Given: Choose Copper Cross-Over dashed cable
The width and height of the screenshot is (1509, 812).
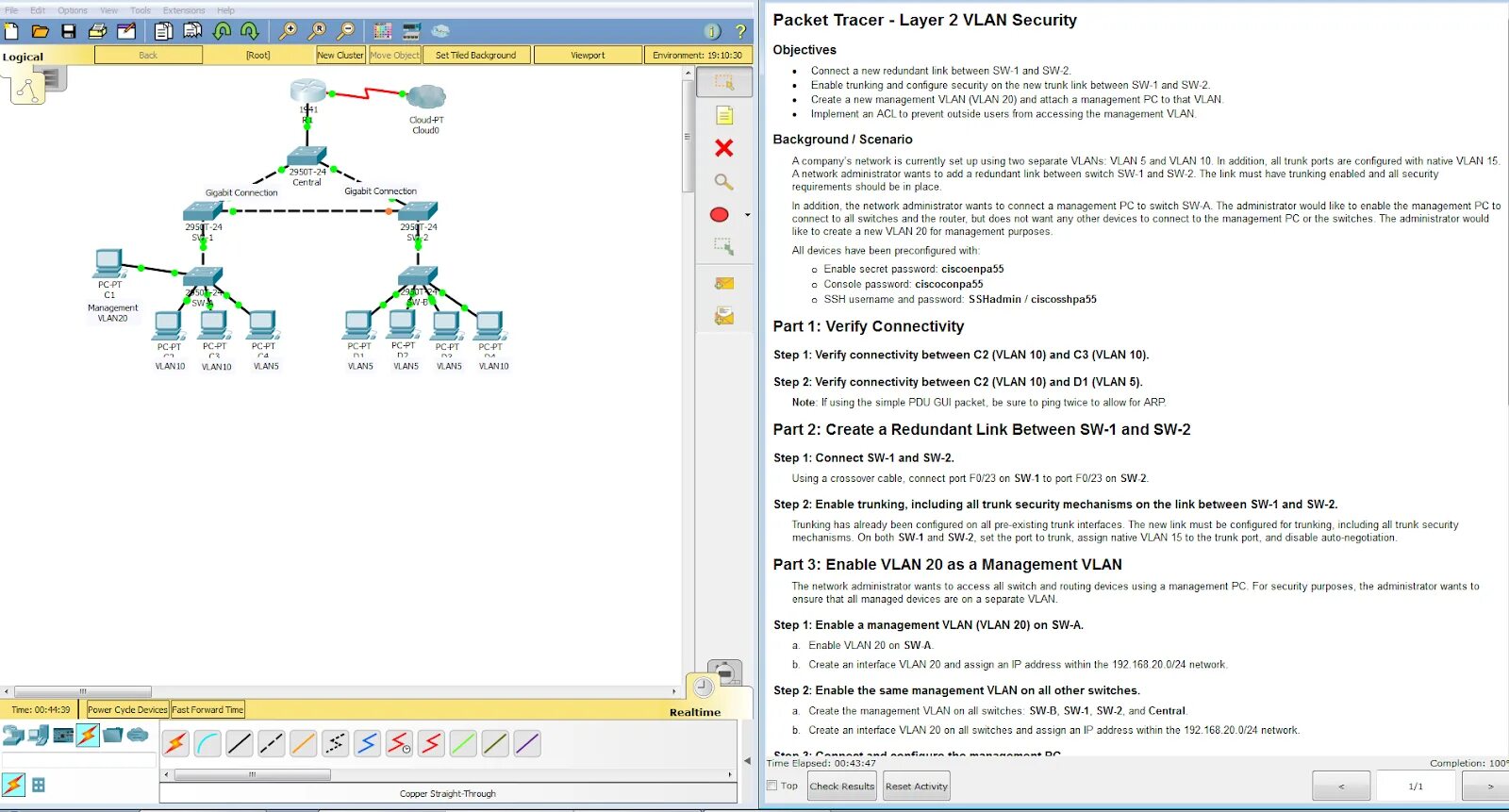Looking at the screenshot, I should (x=272, y=743).
